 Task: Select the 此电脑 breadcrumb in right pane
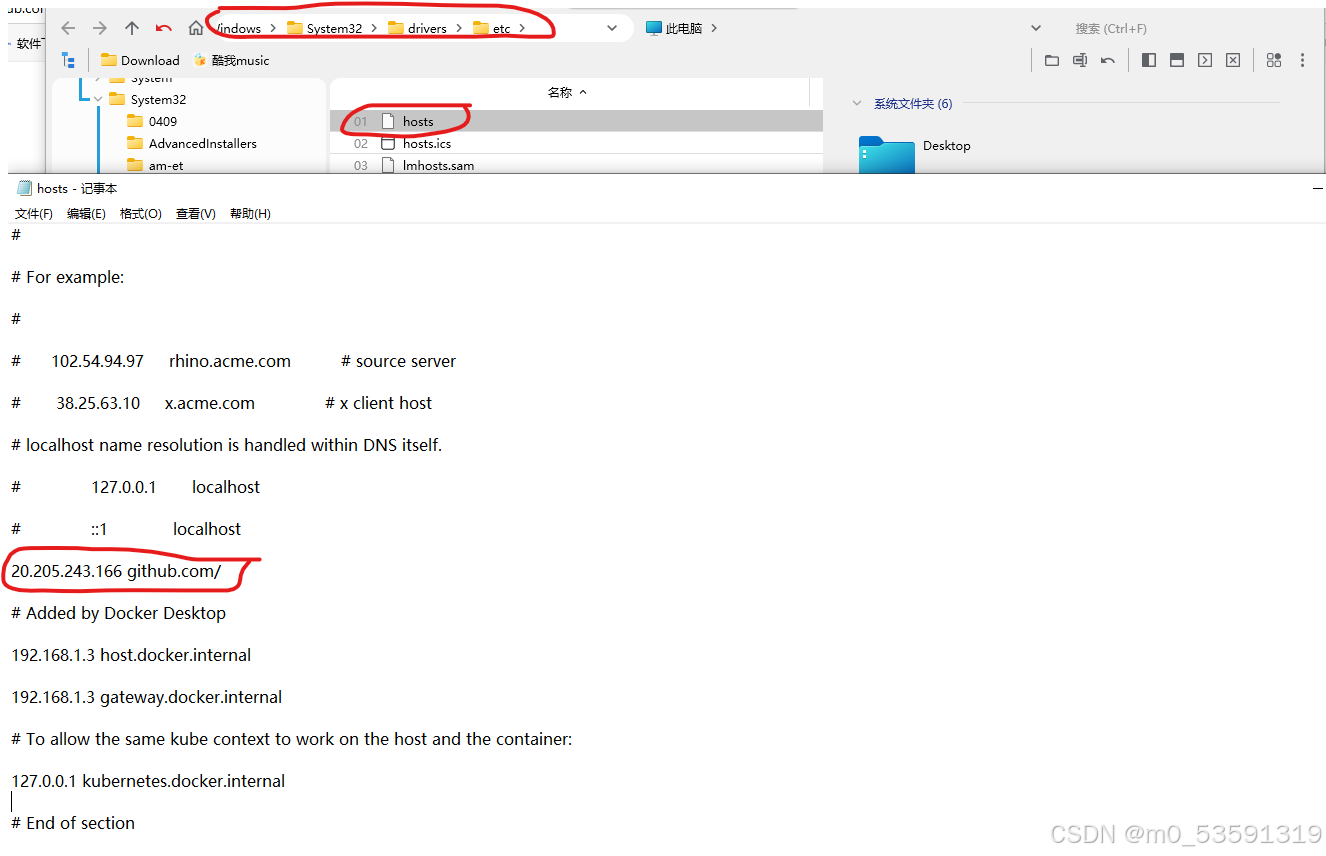pyautogui.click(x=674, y=28)
